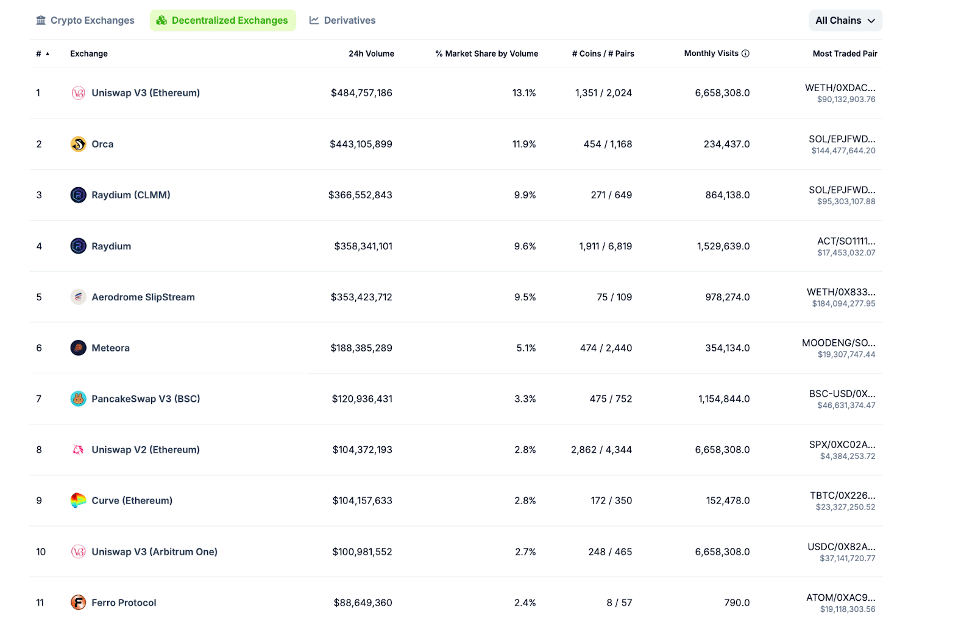Click the BSC-USD/0X... traded pair
The height and width of the screenshot is (622, 977).
842,394
